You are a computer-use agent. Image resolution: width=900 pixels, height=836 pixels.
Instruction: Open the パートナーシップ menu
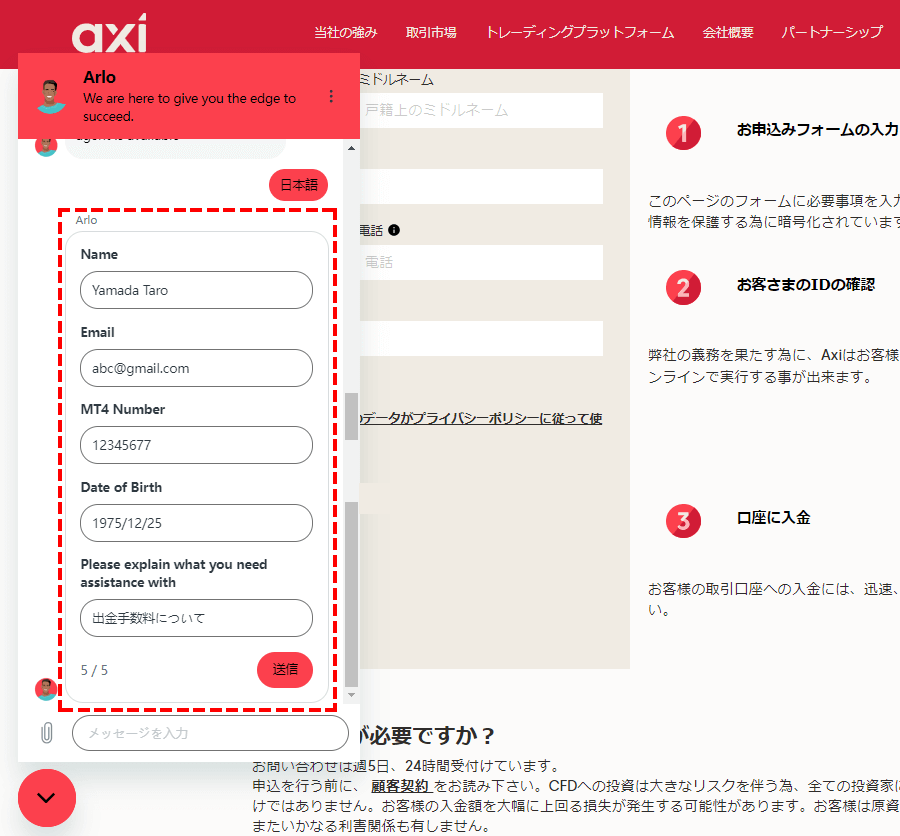click(832, 33)
